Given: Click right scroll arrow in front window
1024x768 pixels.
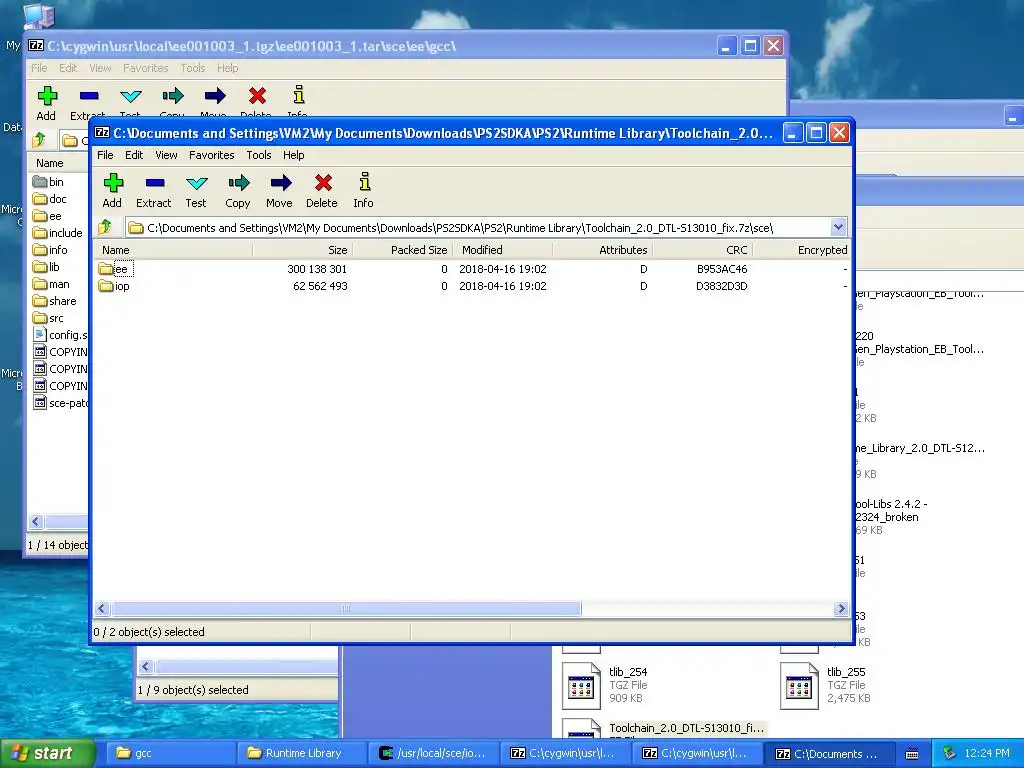Looking at the screenshot, I should (x=840, y=609).
